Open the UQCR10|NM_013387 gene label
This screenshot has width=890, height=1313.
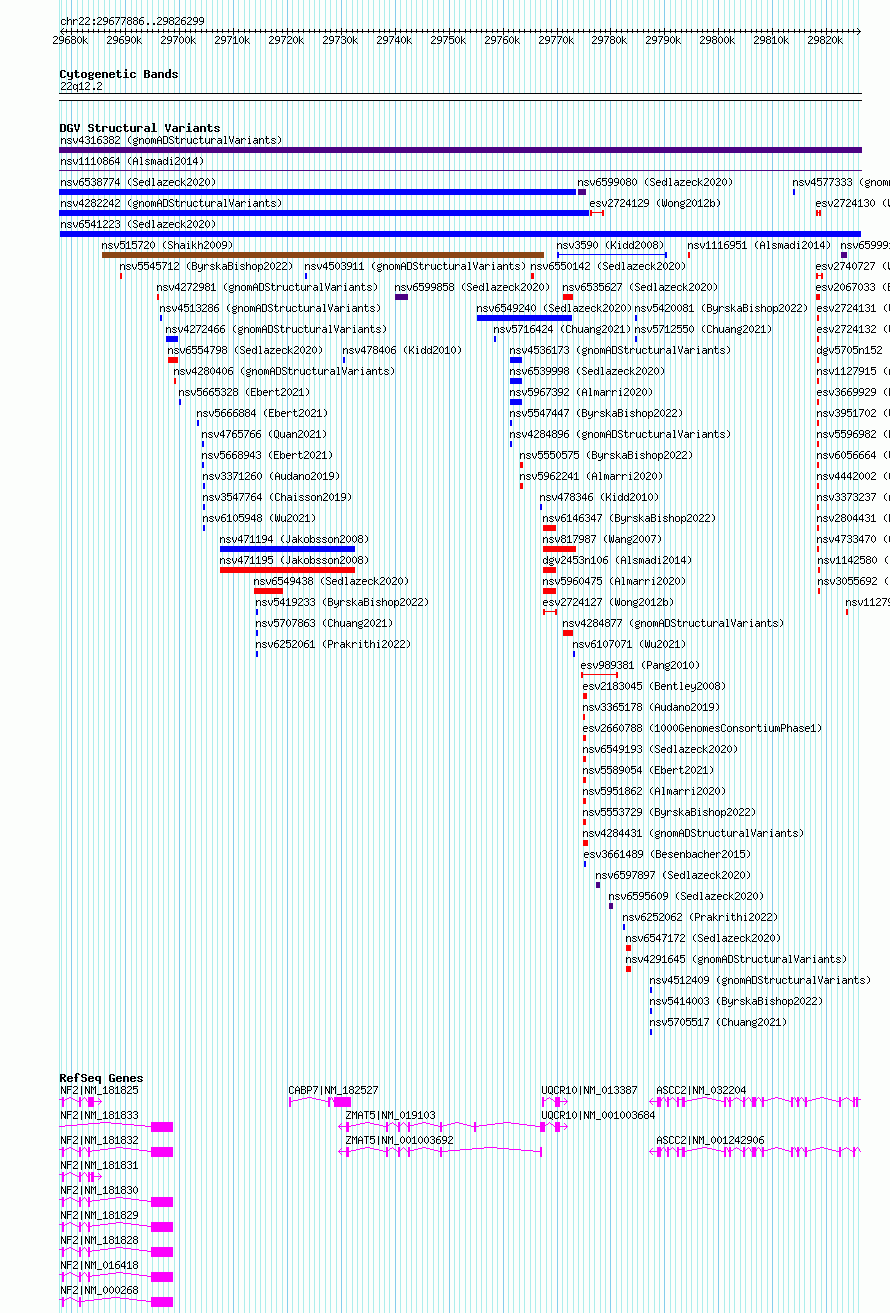[x=590, y=1090]
